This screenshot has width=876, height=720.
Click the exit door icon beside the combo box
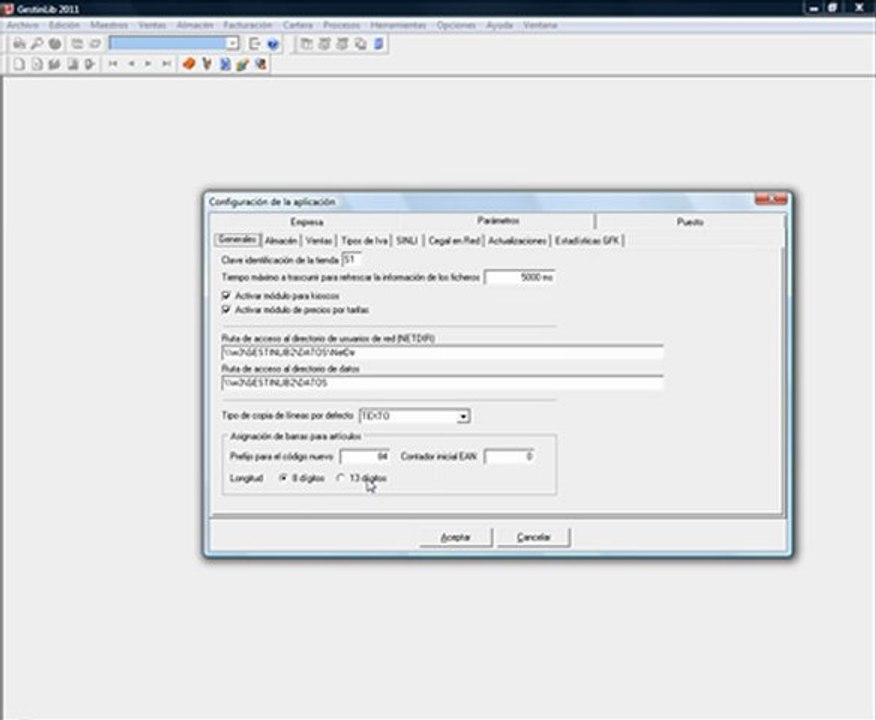tap(255, 44)
